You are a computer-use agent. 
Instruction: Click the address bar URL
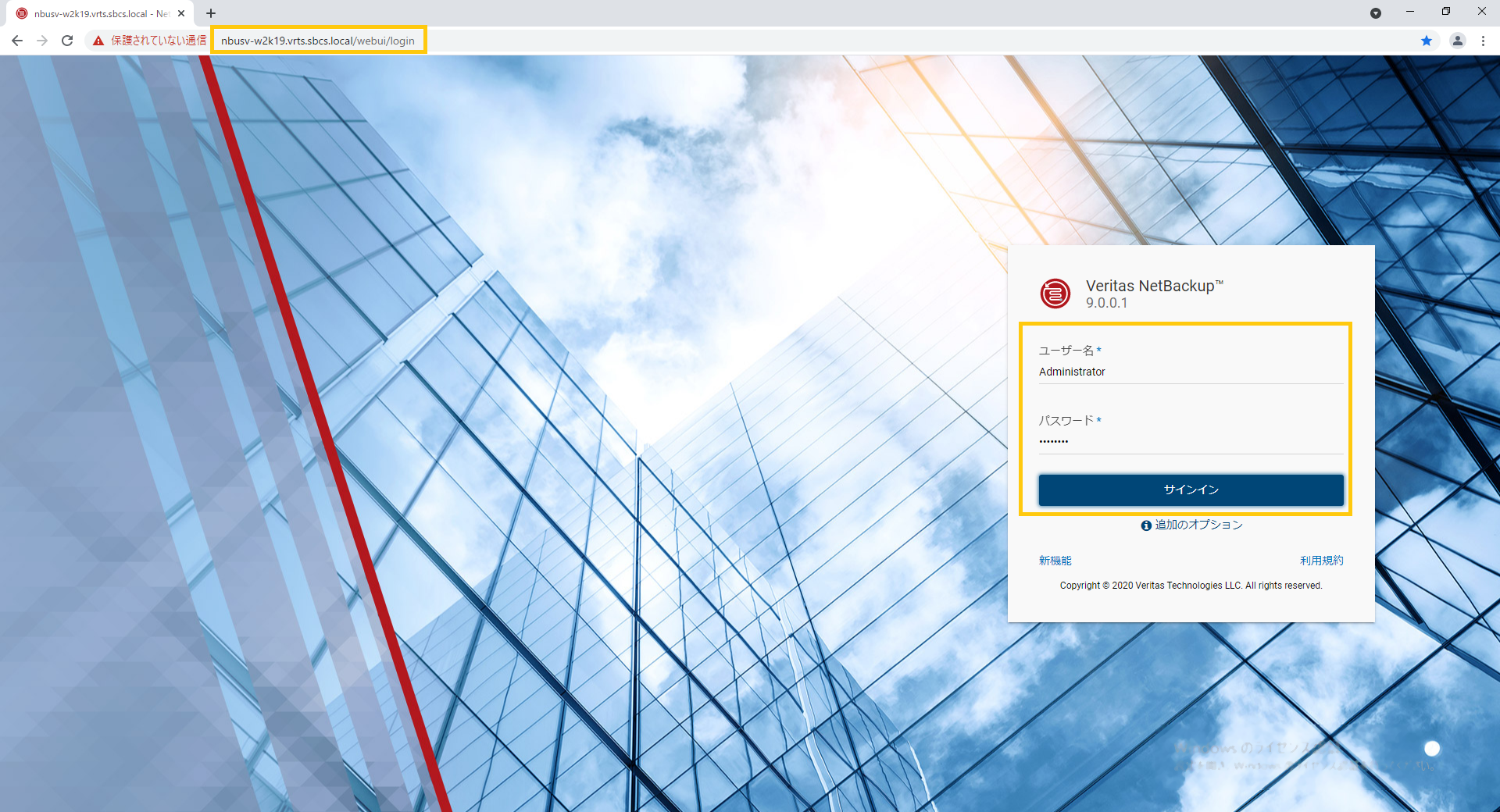pyautogui.click(x=318, y=41)
